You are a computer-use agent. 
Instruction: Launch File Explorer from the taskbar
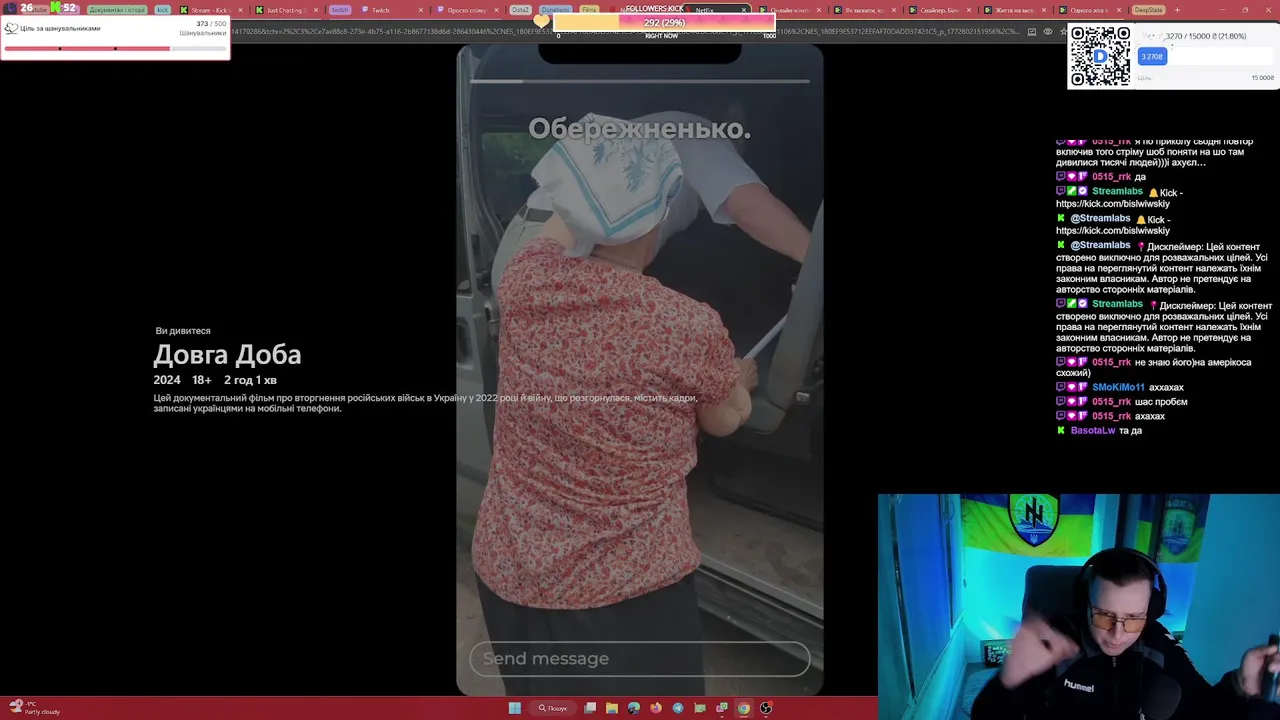[x=612, y=708]
